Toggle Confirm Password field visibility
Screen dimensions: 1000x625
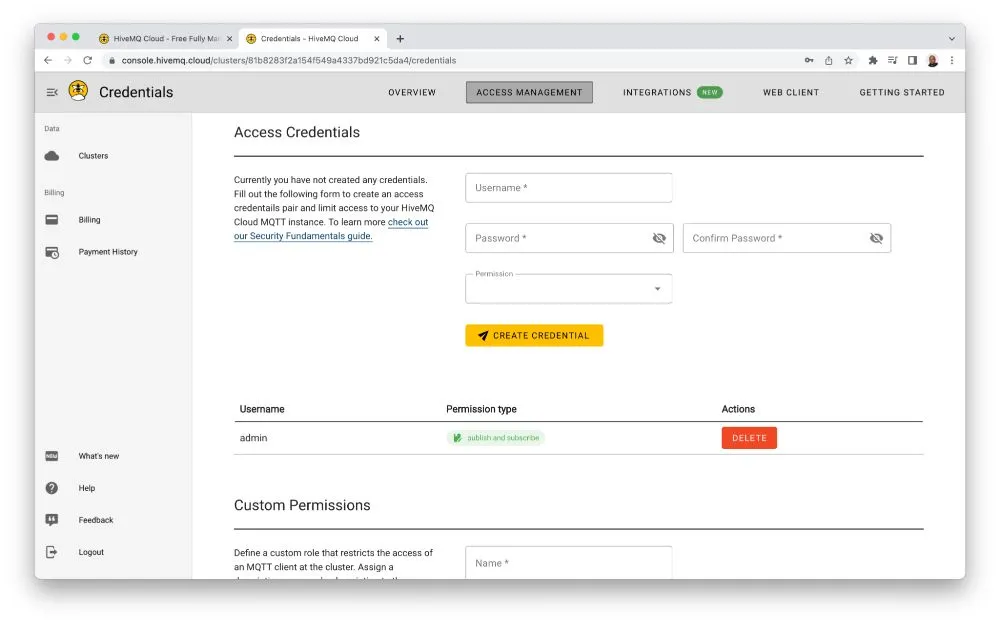(x=876, y=238)
